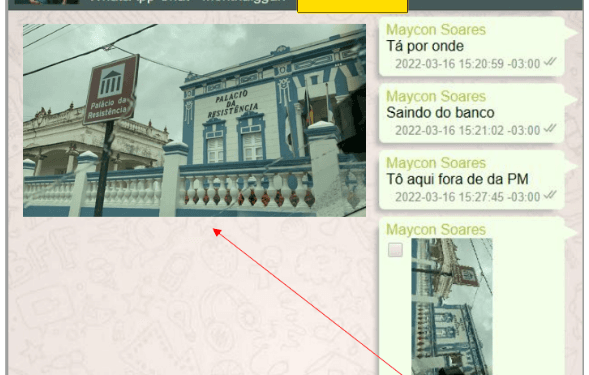Select the message 'Tá por onde'
The width and height of the screenshot is (589, 375).
coord(425,46)
